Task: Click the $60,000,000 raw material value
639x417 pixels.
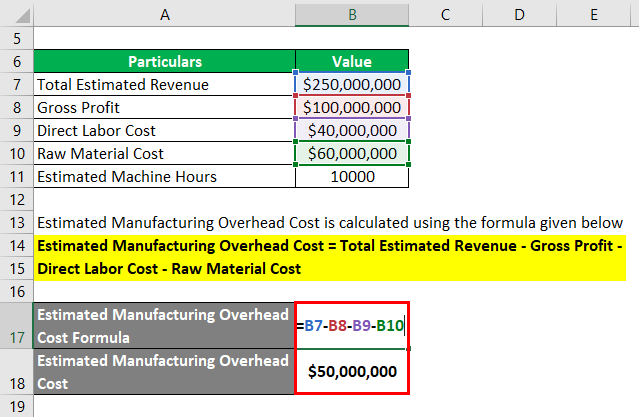Action: (x=352, y=153)
